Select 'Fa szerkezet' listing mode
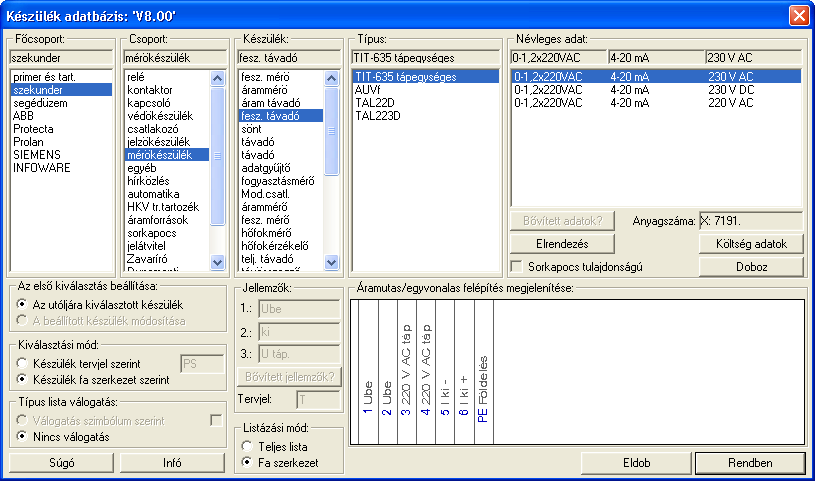815x481 pixels. coord(247,462)
